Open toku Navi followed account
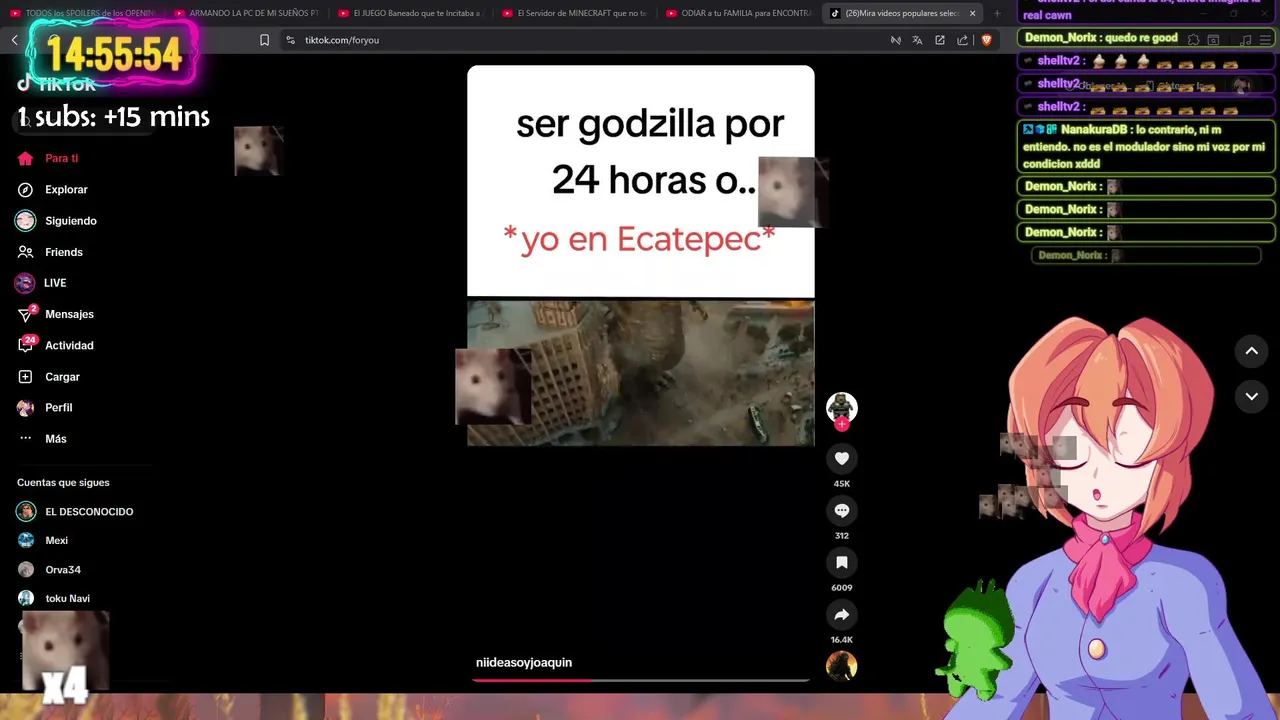The width and height of the screenshot is (1280, 720). [x=54, y=599]
